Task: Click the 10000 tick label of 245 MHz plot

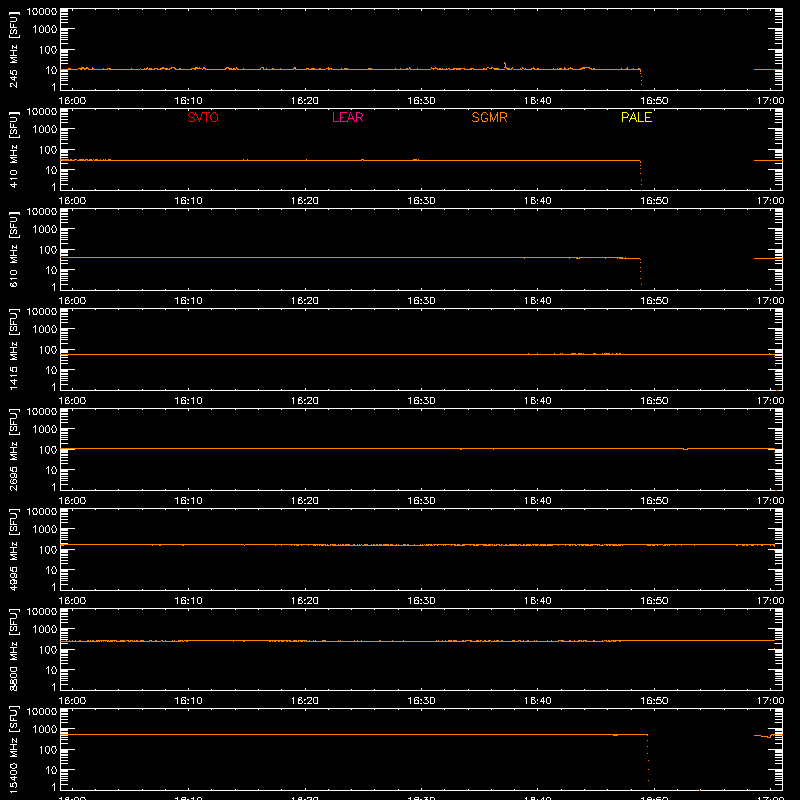Action: (x=42, y=12)
